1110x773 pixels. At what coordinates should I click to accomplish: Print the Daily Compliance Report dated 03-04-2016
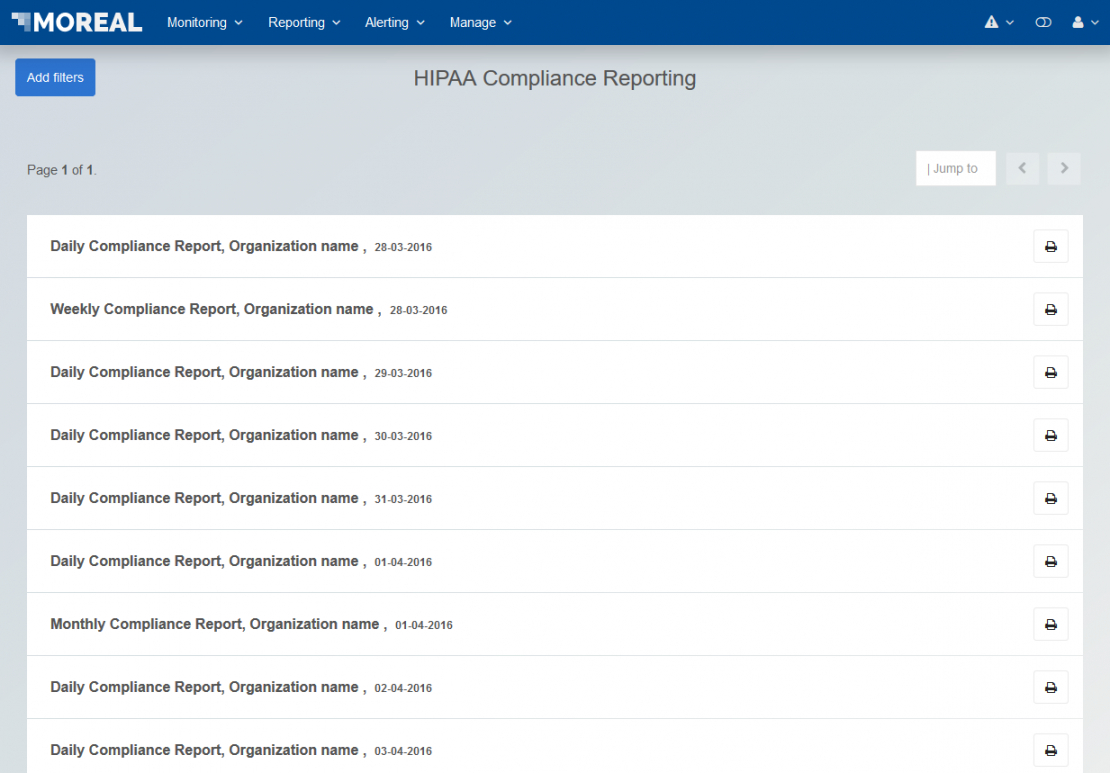(1051, 750)
